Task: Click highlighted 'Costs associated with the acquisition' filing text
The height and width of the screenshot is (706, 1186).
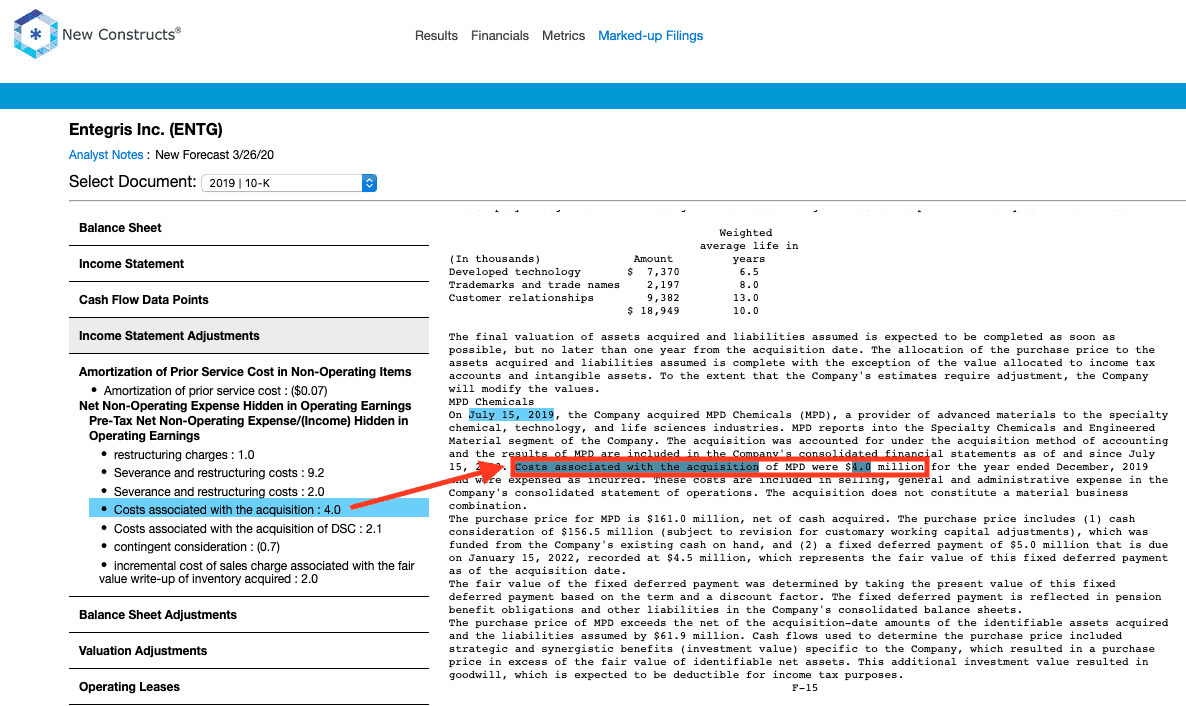Action: click(x=637, y=467)
